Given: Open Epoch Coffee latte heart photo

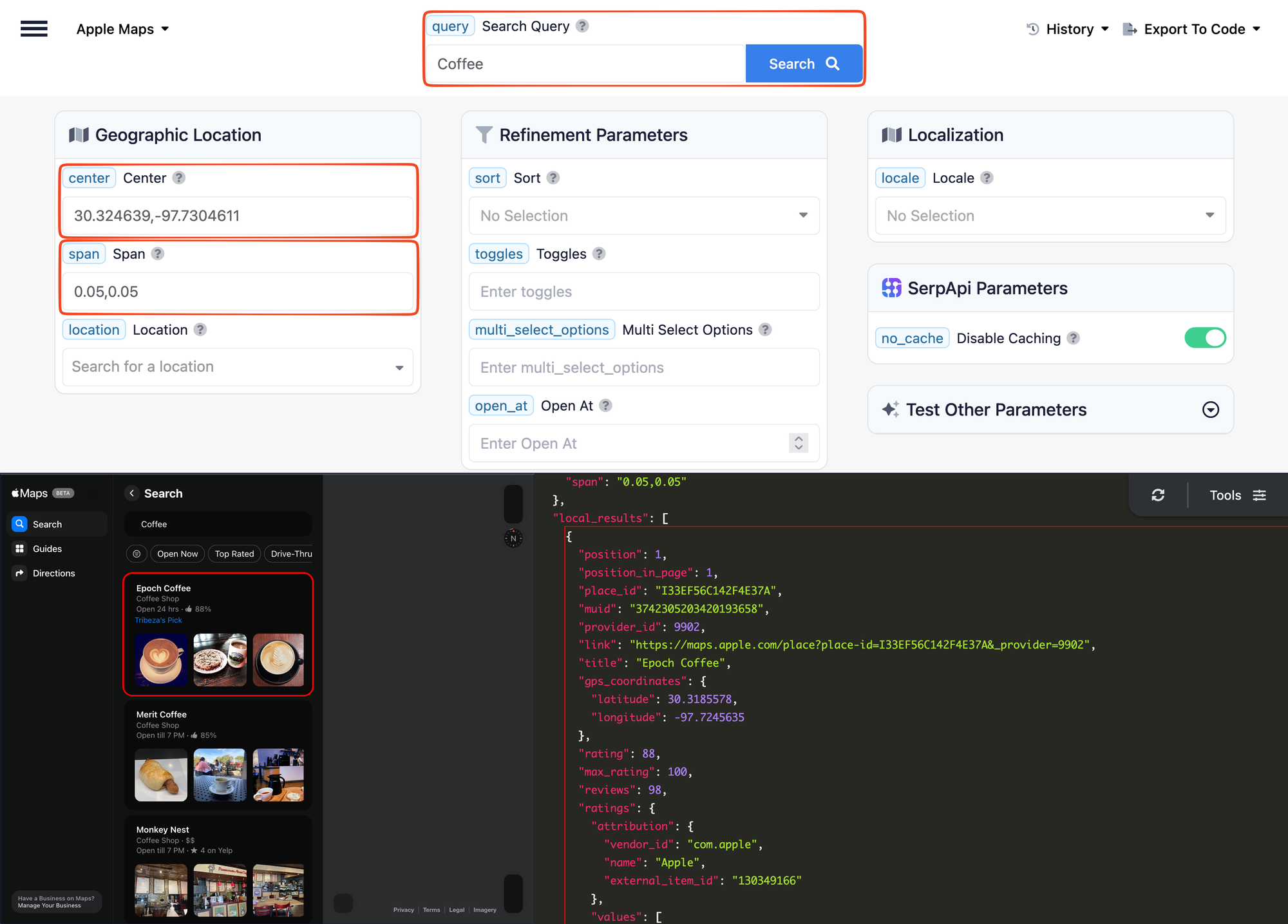Looking at the screenshot, I should click(x=161, y=659).
